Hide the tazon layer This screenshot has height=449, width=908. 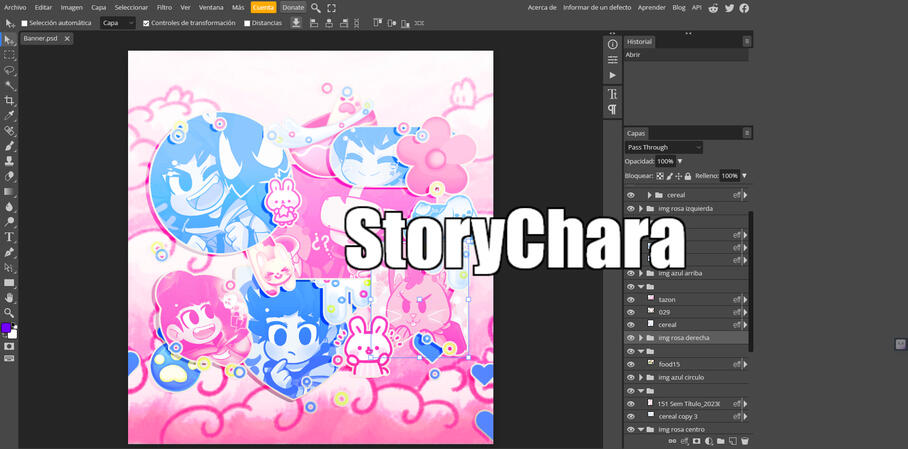pos(631,299)
